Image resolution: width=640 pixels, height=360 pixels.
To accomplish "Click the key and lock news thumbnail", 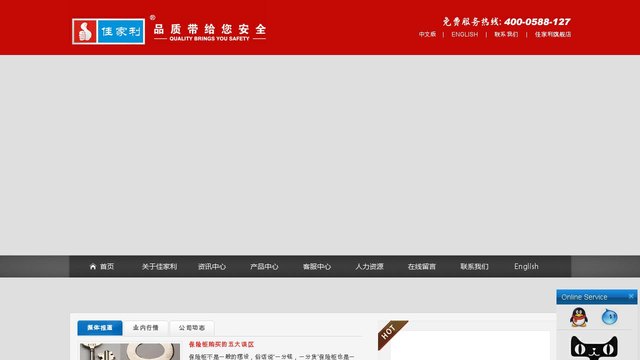I will point(130,351).
